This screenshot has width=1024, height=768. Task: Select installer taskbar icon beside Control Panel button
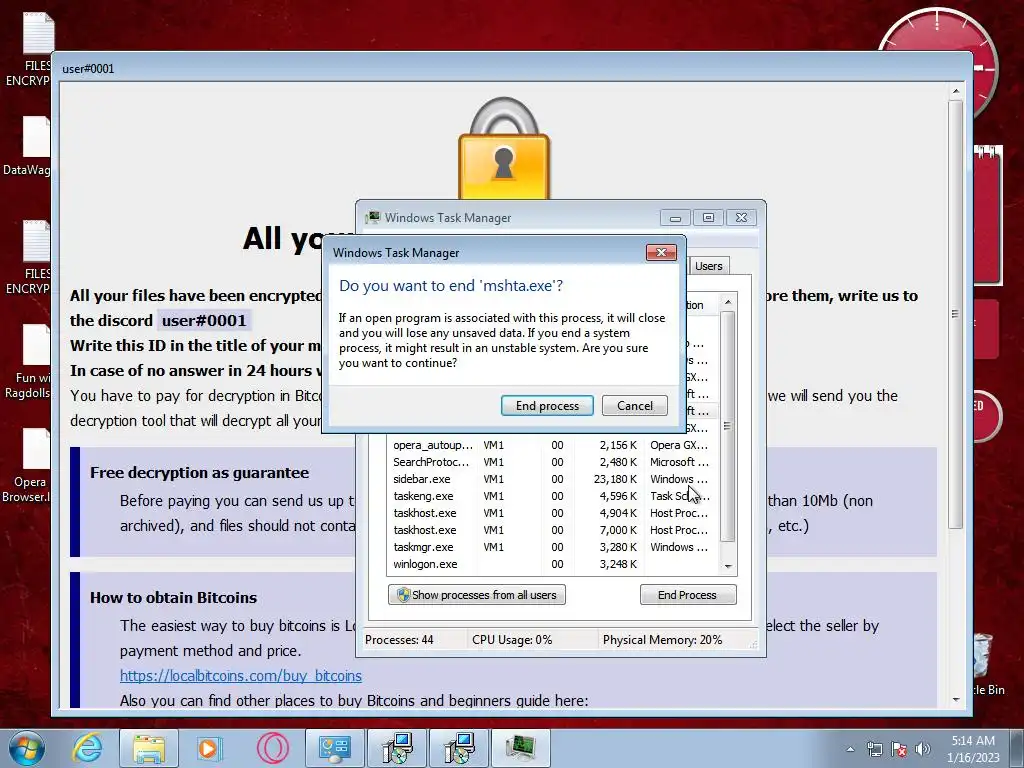coord(397,748)
